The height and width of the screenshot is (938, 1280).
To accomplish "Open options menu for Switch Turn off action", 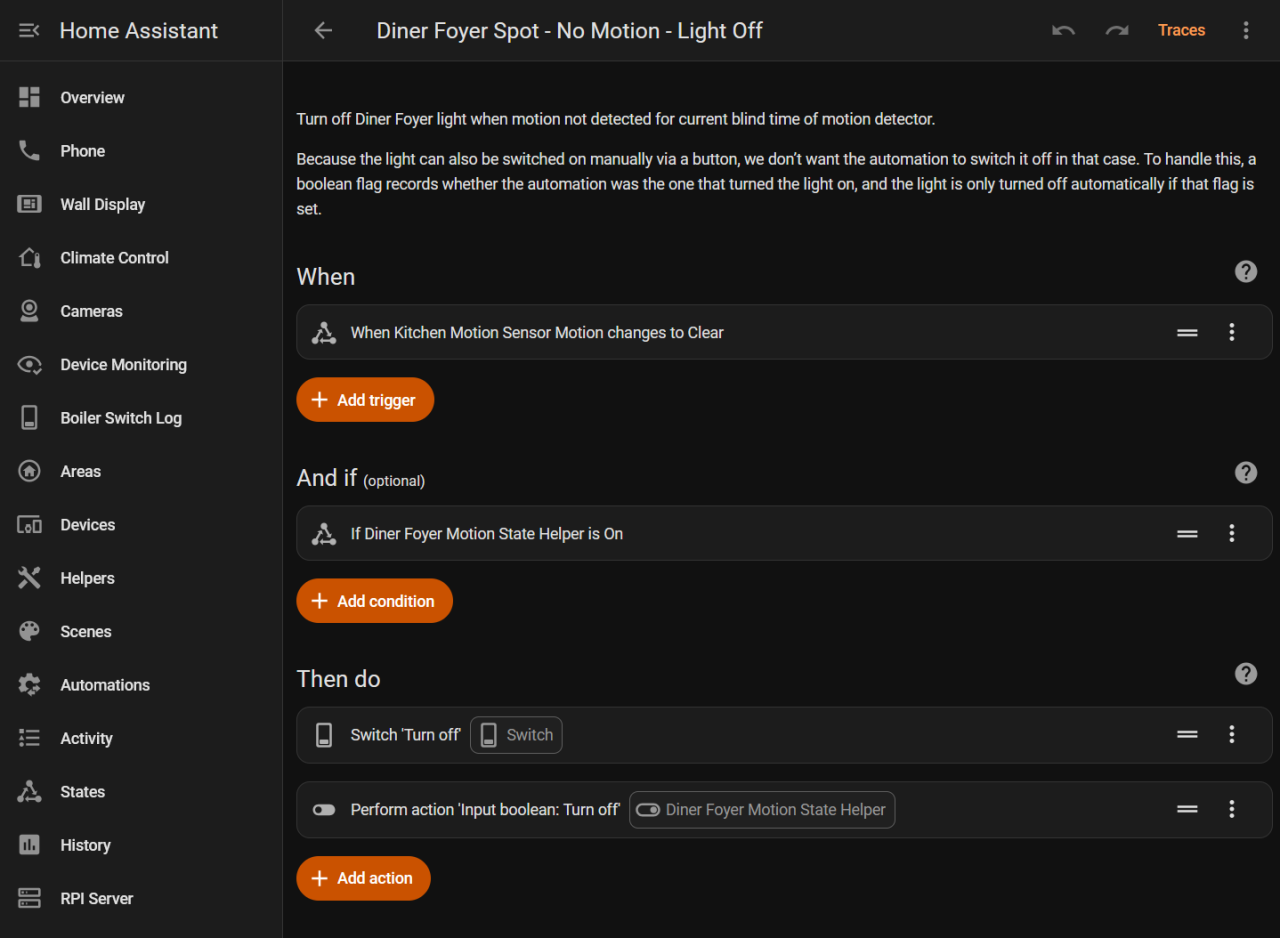I will click(1232, 735).
